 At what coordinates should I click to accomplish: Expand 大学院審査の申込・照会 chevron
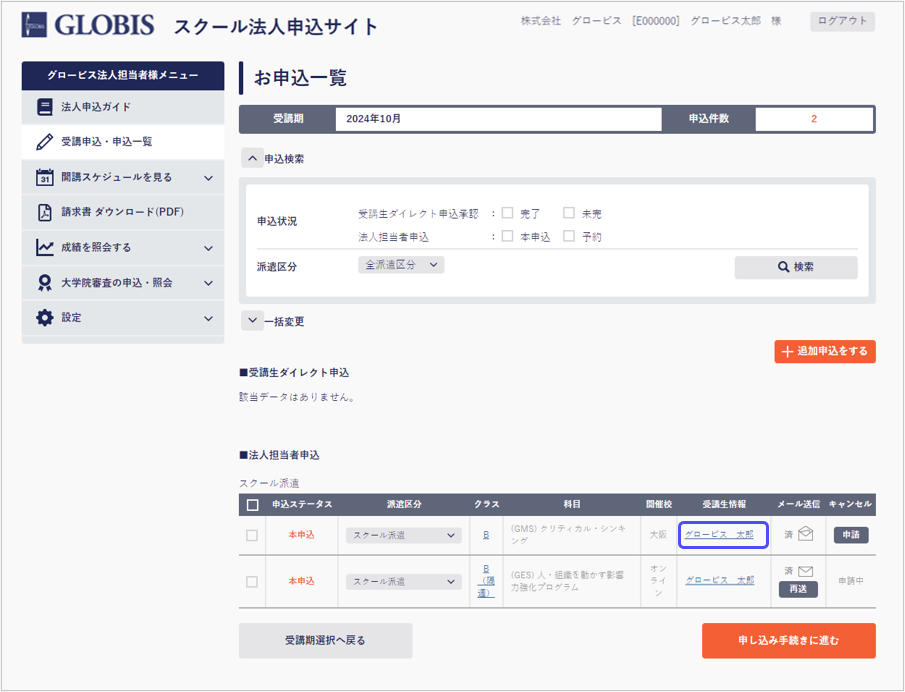pos(208,283)
